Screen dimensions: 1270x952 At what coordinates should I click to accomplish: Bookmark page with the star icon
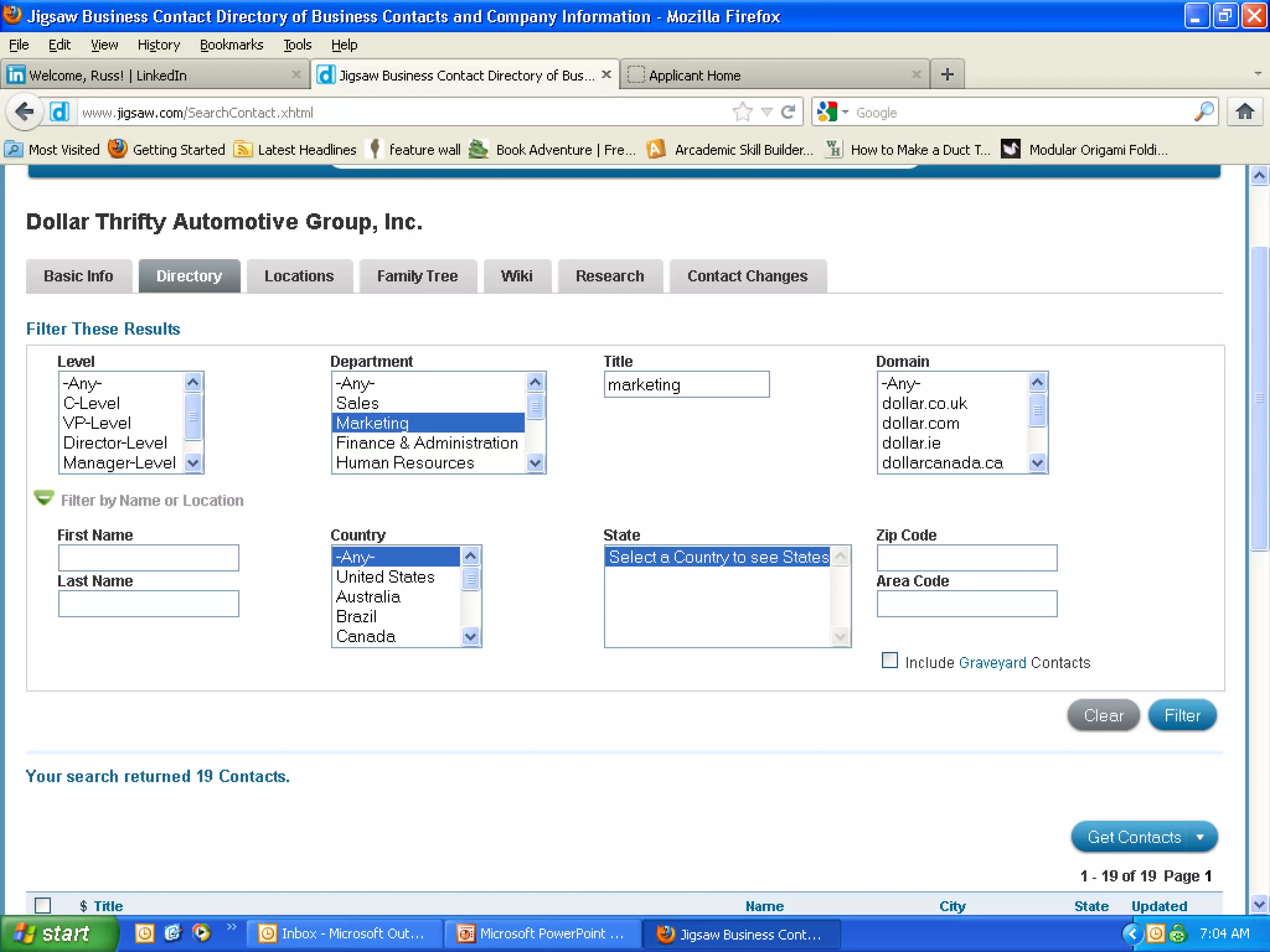click(742, 112)
